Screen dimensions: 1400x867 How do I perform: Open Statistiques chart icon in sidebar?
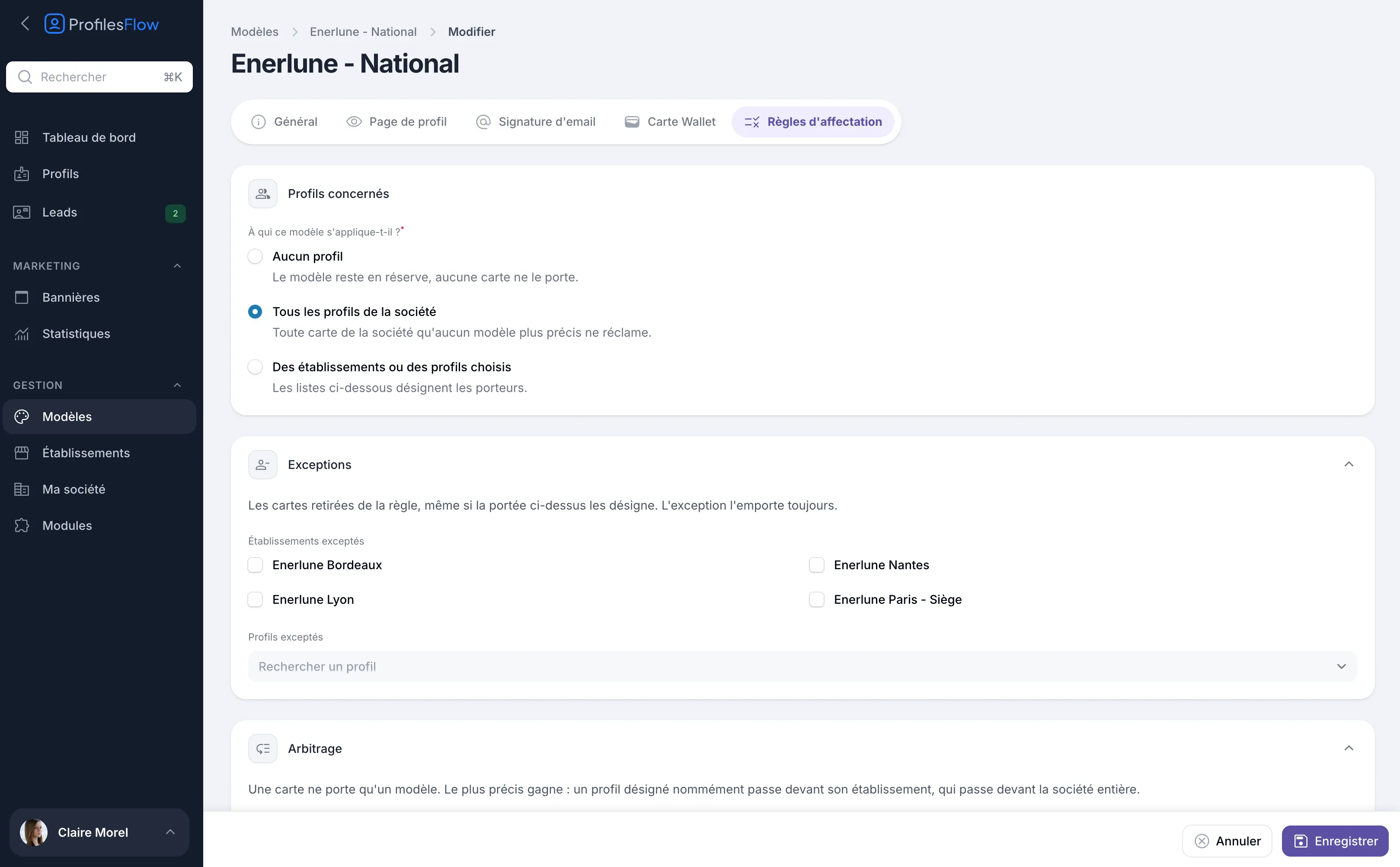22,334
